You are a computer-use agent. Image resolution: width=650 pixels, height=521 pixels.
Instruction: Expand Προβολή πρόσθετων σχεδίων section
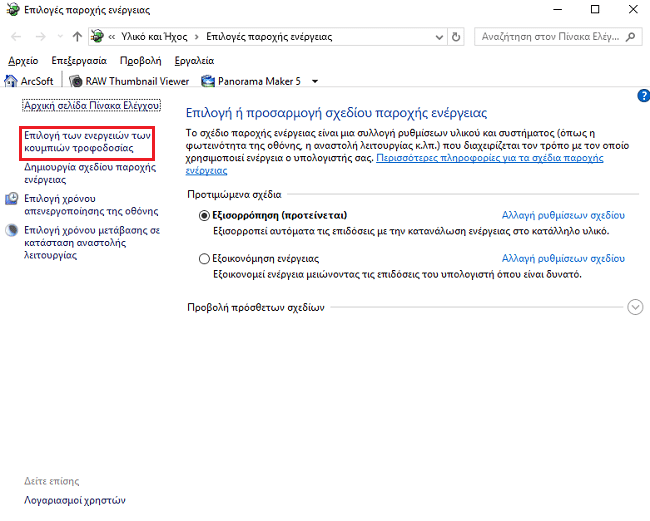[x=635, y=307]
